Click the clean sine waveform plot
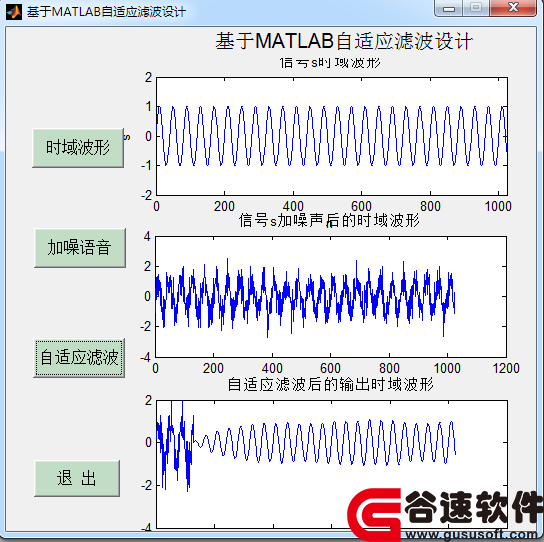The image size is (544, 542). (332, 136)
